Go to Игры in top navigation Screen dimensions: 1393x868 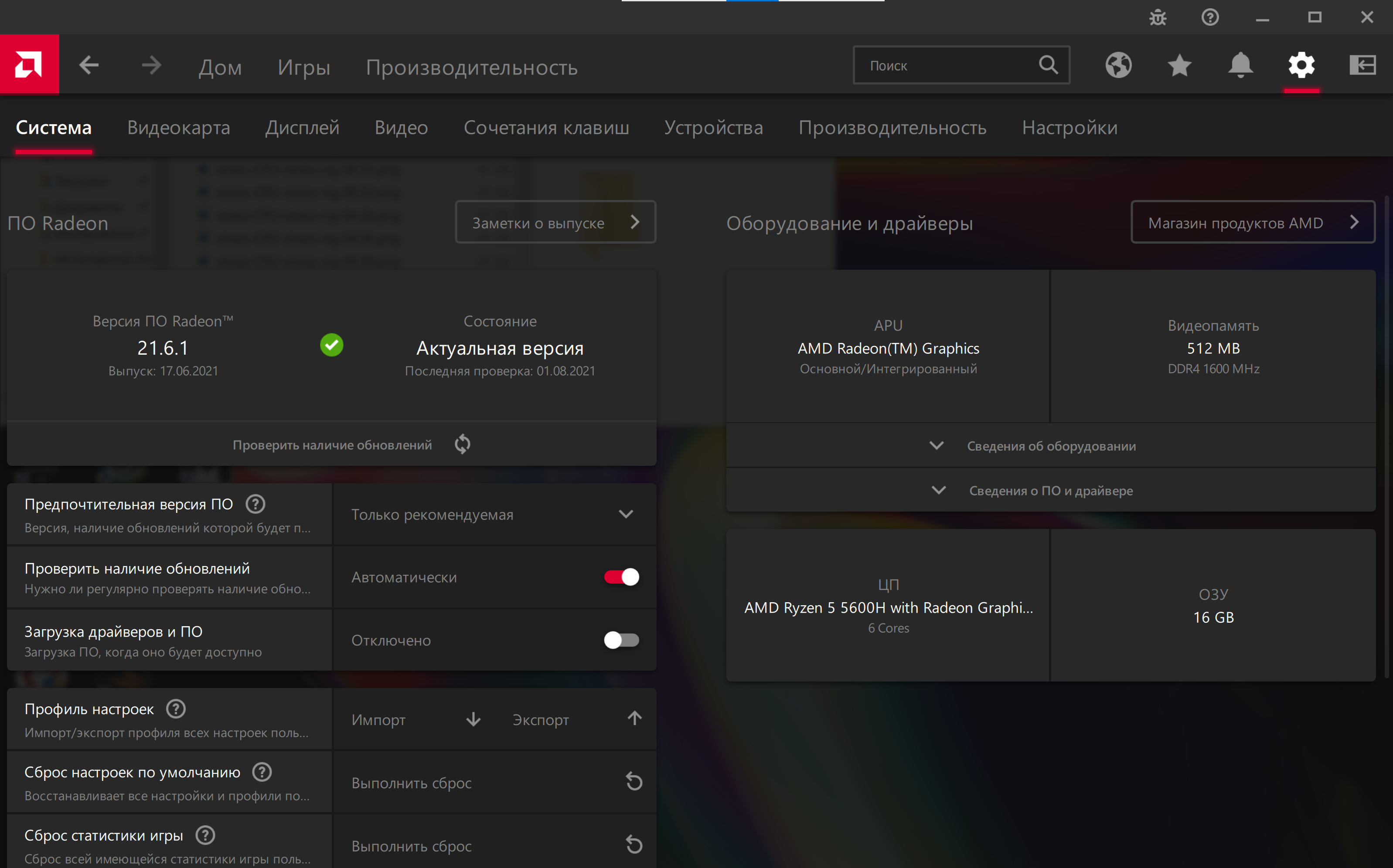(x=304, y=67)
